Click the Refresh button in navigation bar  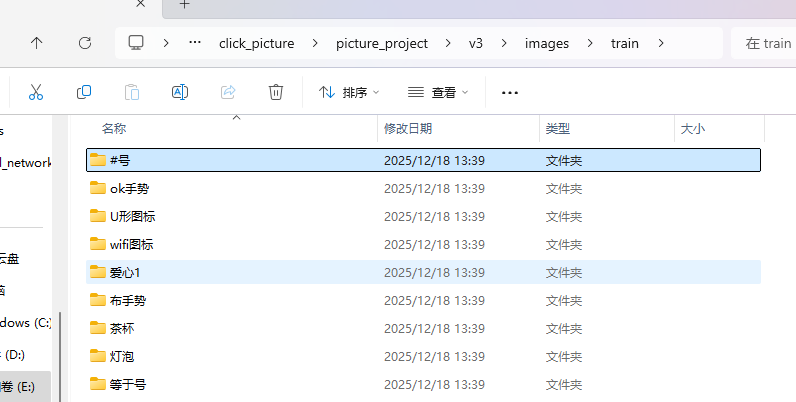[x=85, y=43]
